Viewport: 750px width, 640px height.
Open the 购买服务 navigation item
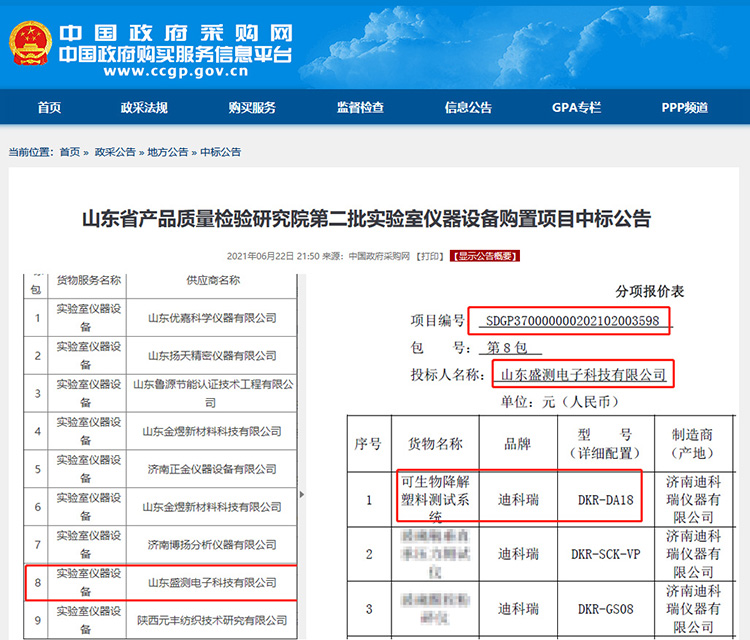(252, 108)
